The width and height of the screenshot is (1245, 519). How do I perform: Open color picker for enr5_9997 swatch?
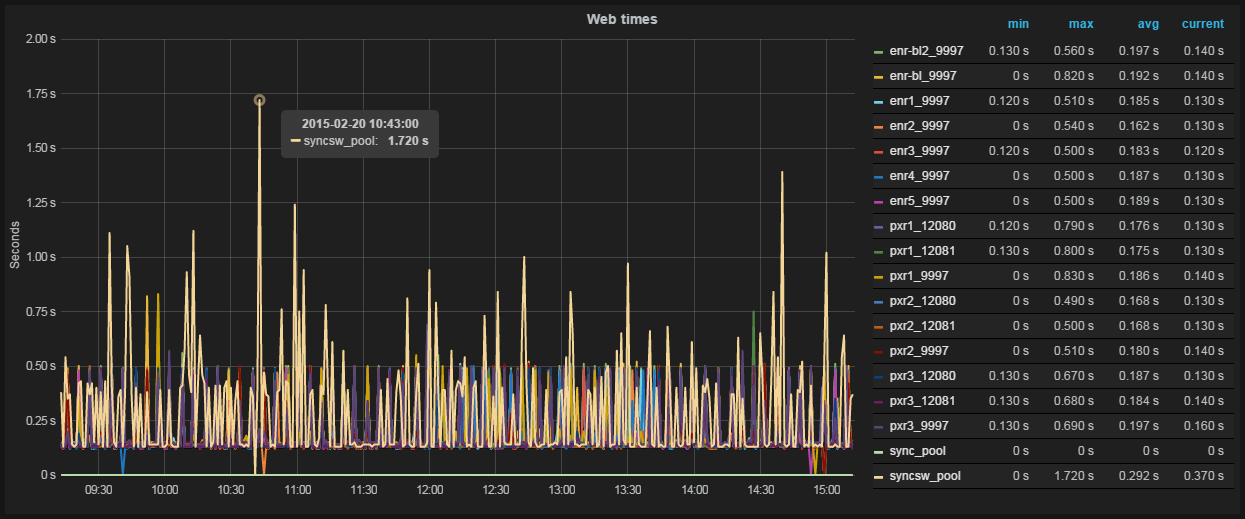(x=878, y=201)
